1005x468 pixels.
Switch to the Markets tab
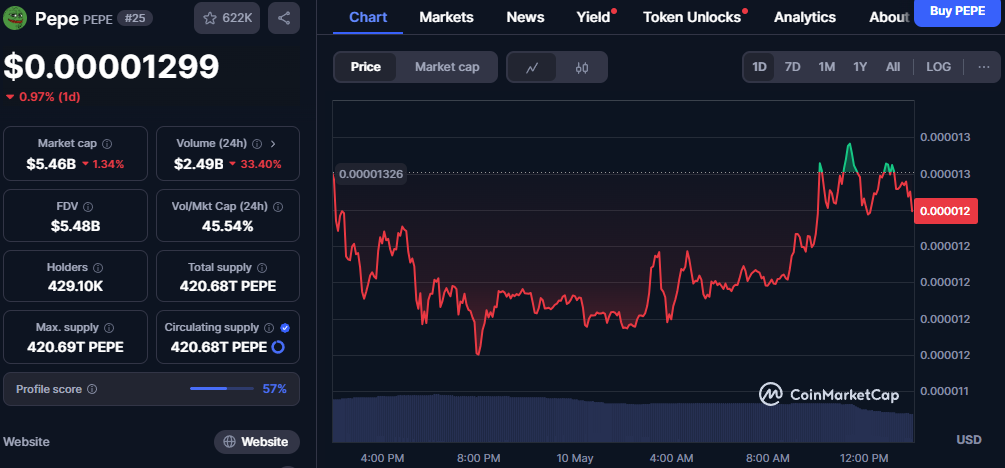[x=446, y=17]
